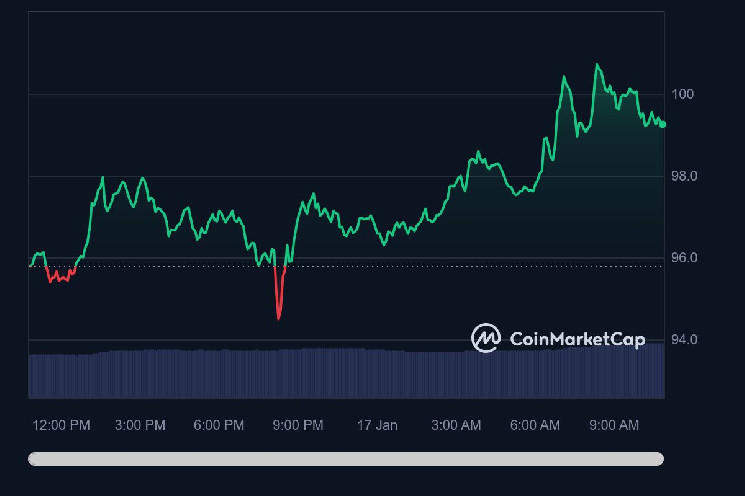This screenshot has width=745, height=496.
Task: Click the CoinMarketCap logo icon
Action: click(x=486, y=338)
